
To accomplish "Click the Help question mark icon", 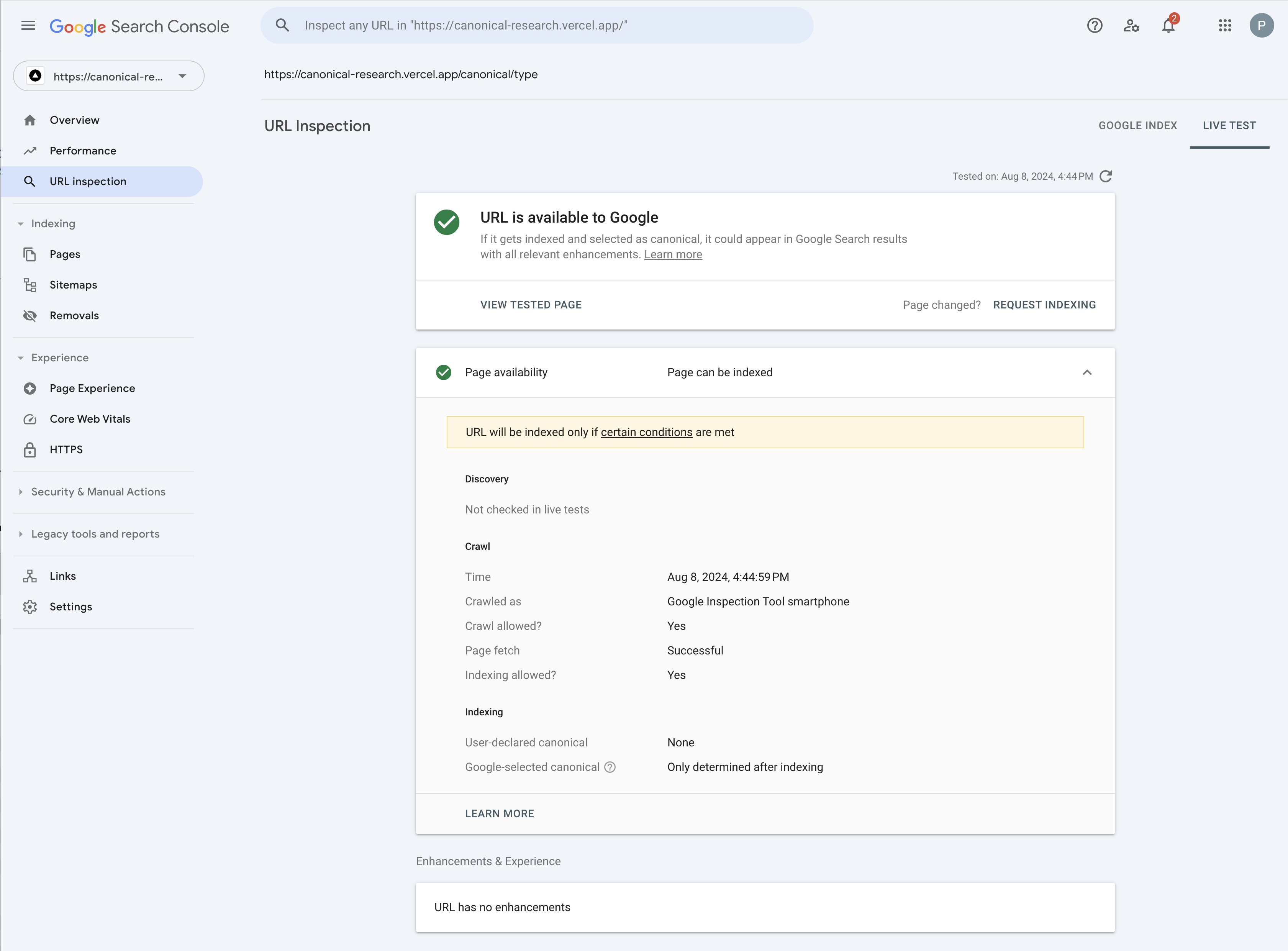I will point(1094,26).
